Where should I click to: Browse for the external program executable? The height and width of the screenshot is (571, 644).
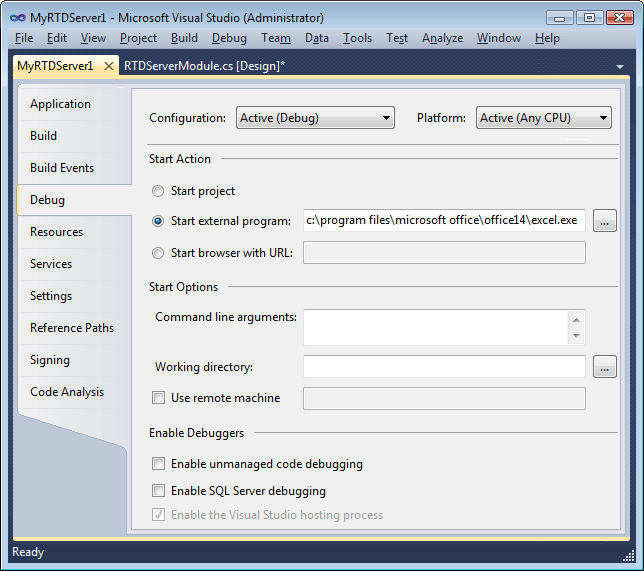(604, 221)
